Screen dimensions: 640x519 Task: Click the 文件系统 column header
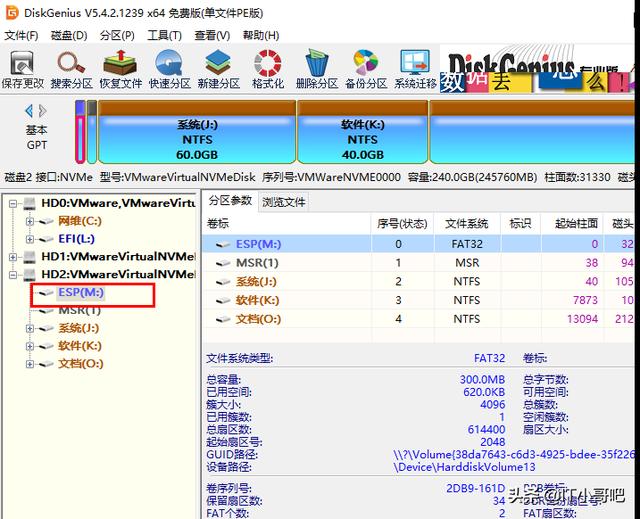tap(466, 222)
